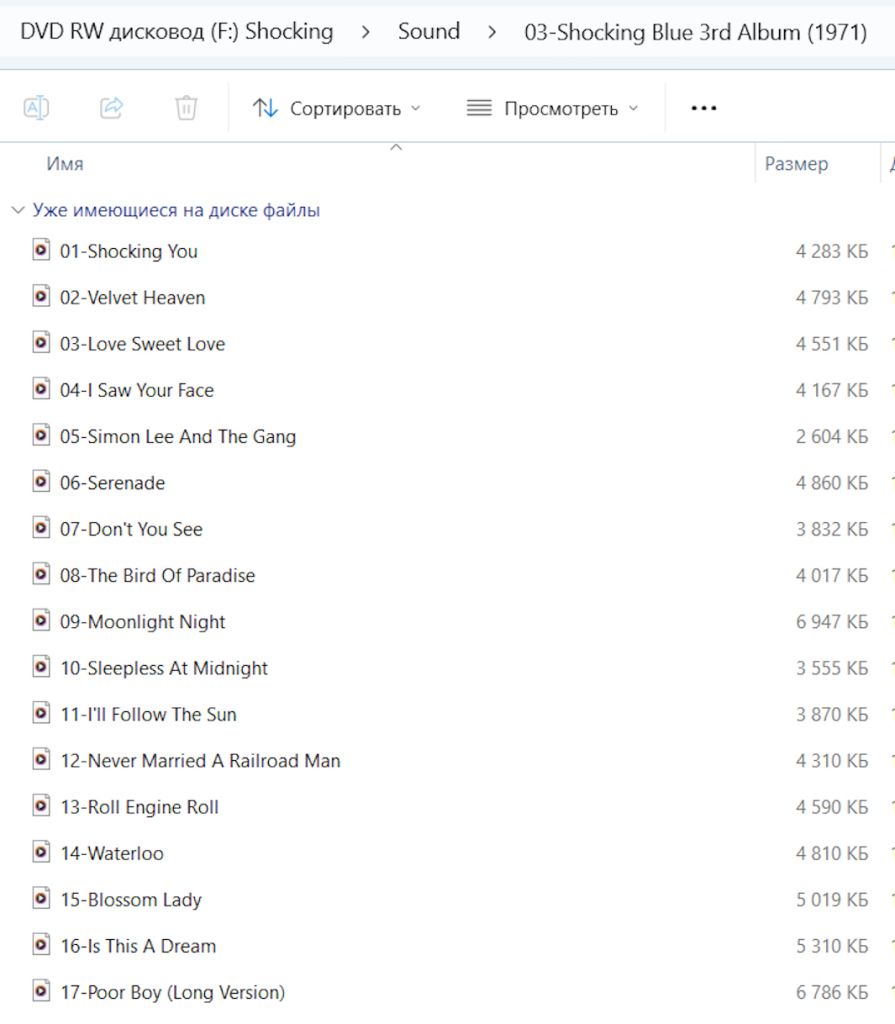Open the Просмотреть view dropdown
895x1024 pixels.
point(552,108)
